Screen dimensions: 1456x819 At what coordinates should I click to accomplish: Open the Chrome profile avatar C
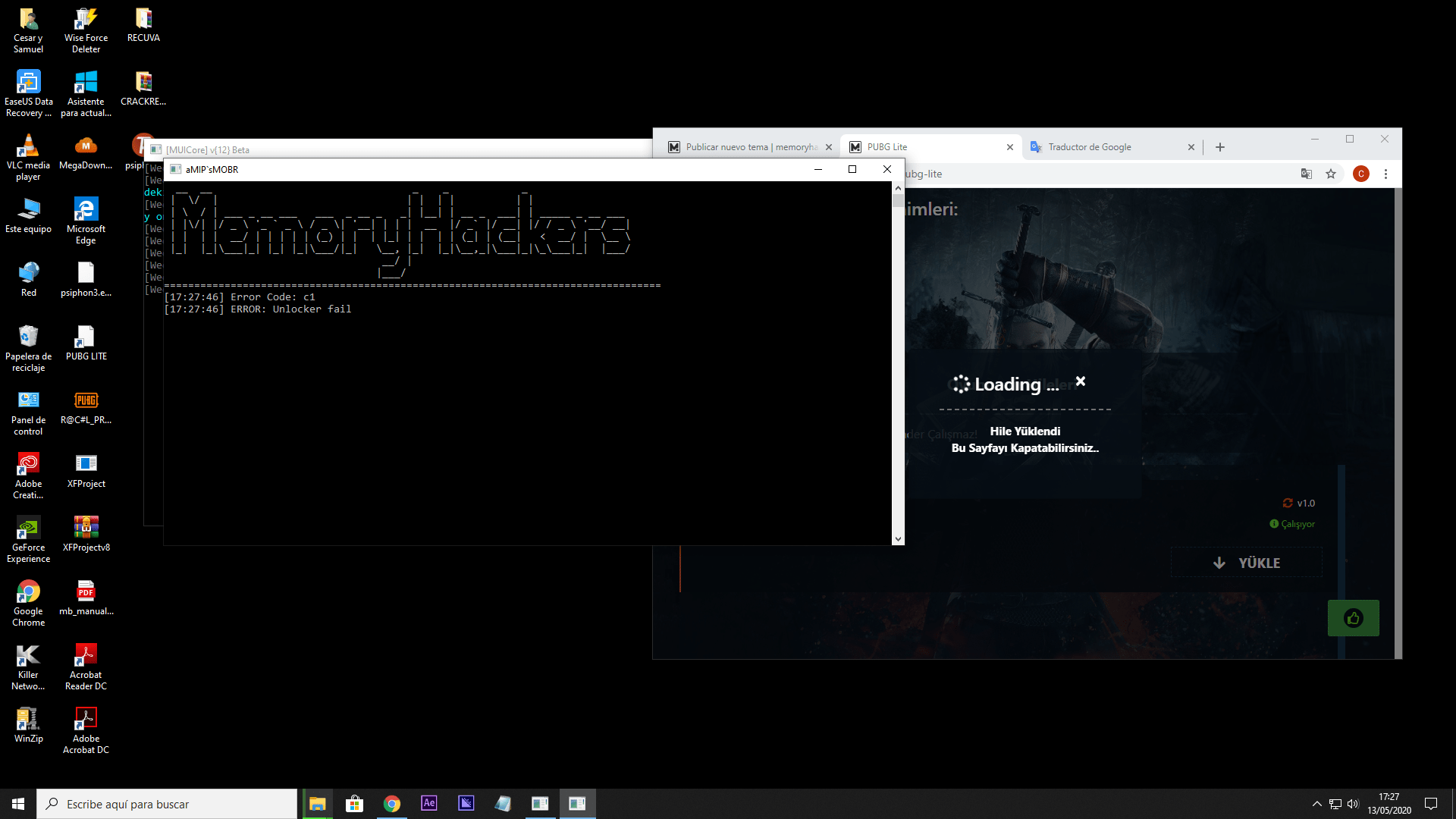1361,174
